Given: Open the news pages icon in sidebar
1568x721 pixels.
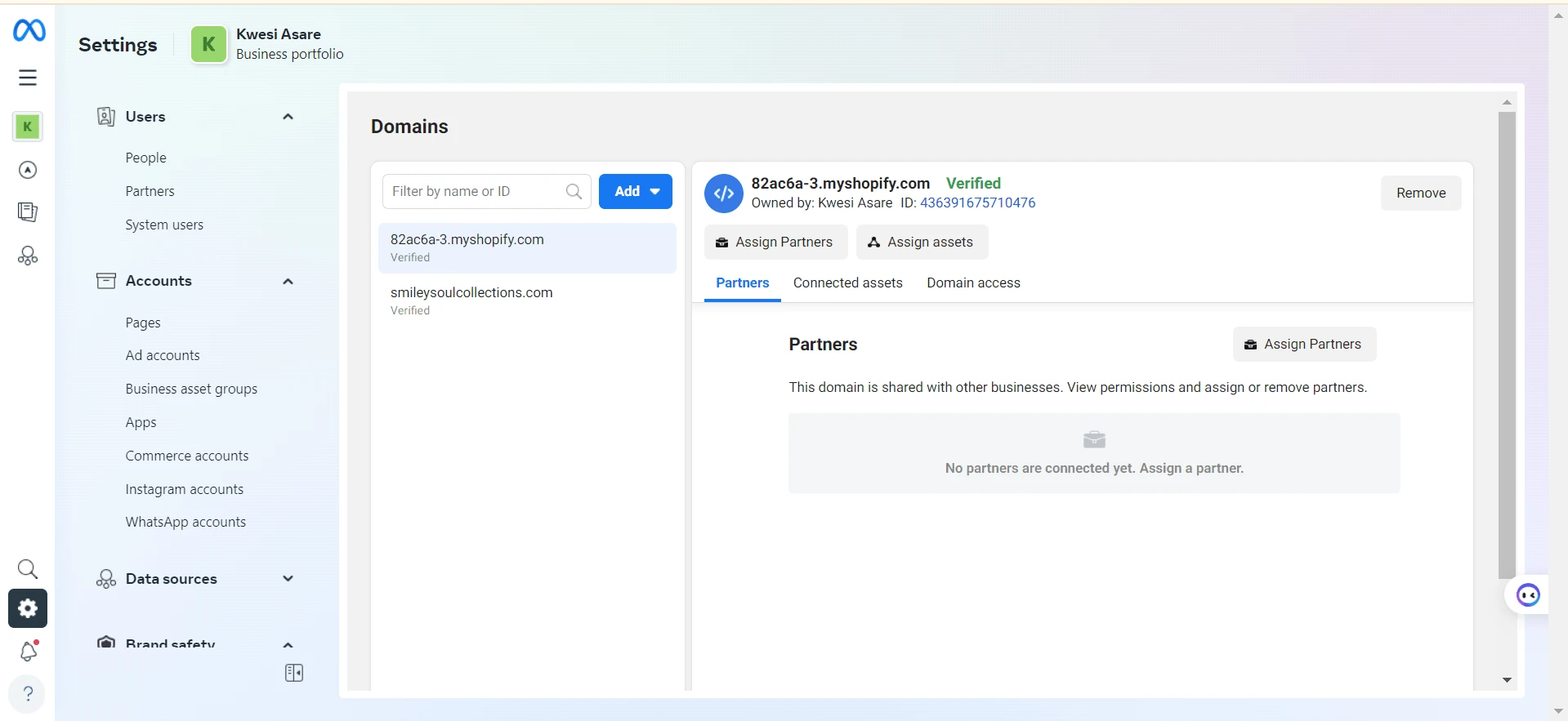Looking at the screenshot, I should coord(28,212).
